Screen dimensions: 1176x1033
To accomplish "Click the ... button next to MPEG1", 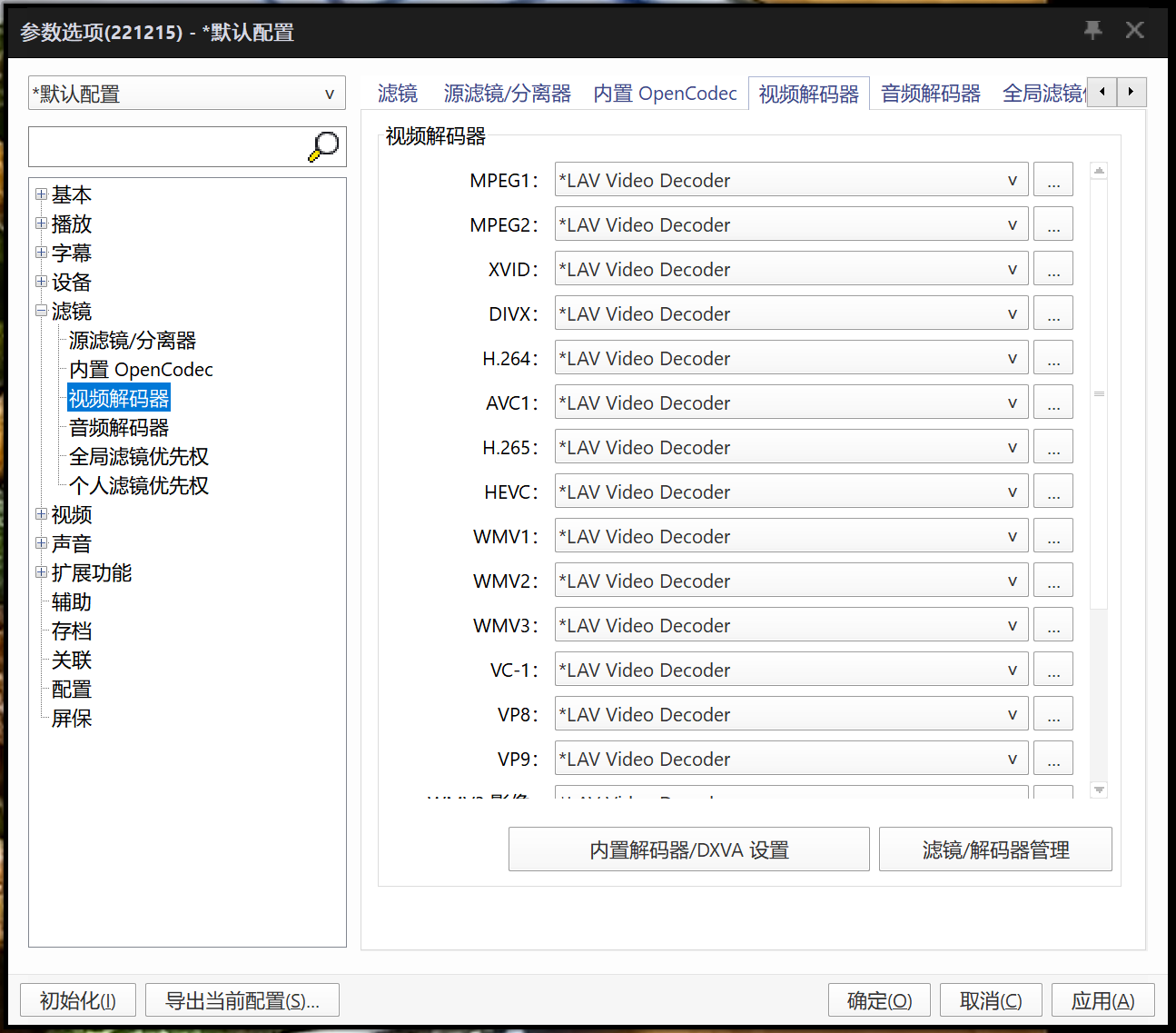I will tap(1052, 179).
